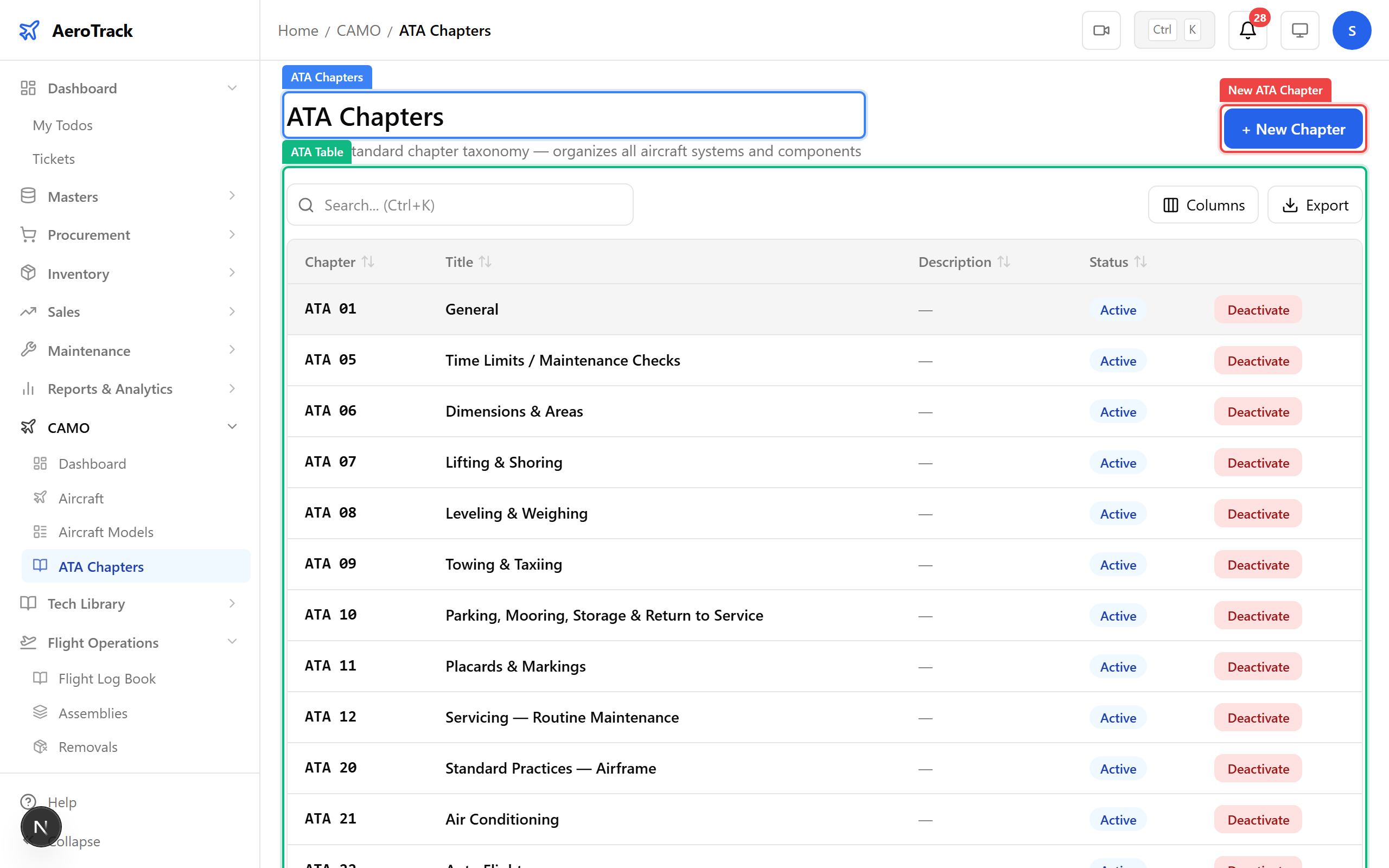This screenshot has width=1389, height=868.
Task: Open the notifications bell with 28 alerts
Action: click(1247, 30)
